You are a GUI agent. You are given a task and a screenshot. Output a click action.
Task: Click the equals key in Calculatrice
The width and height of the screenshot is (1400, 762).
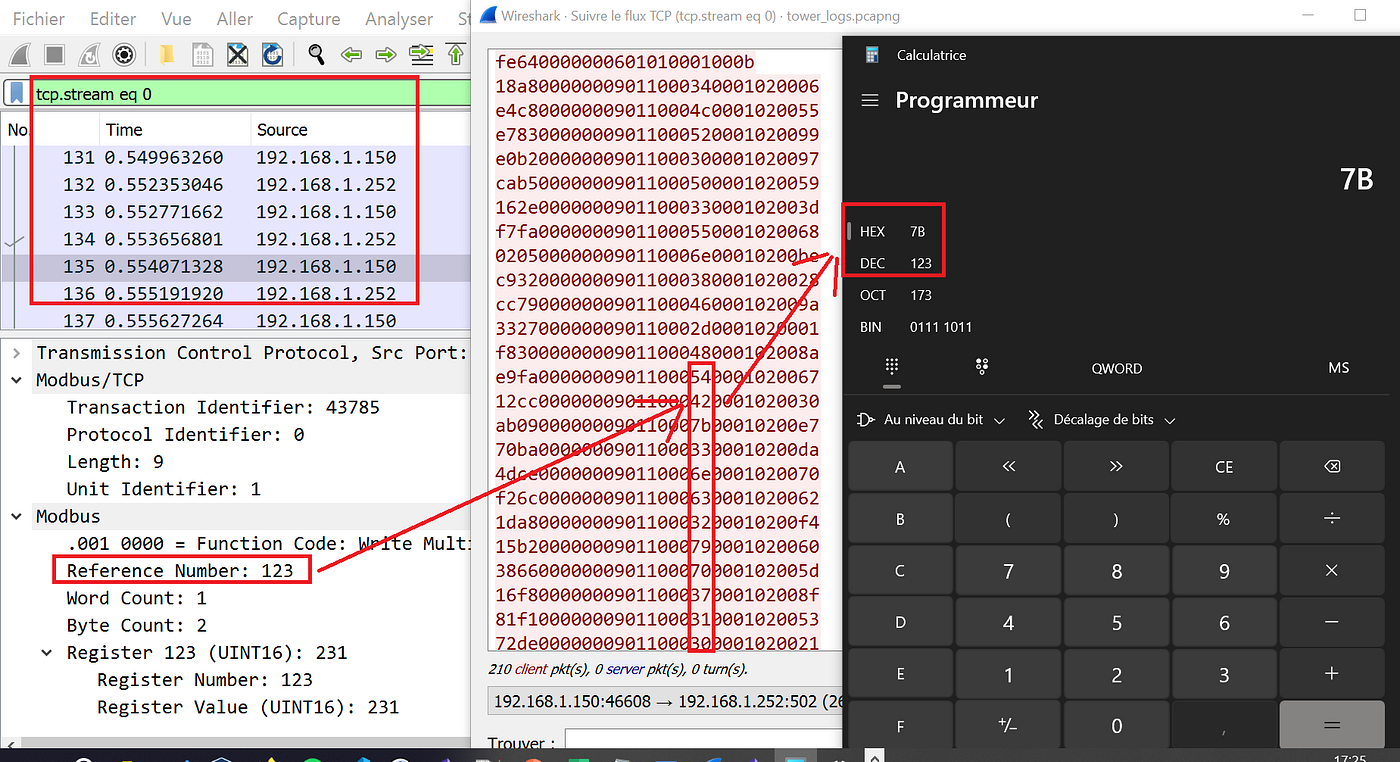point(1331,726)
